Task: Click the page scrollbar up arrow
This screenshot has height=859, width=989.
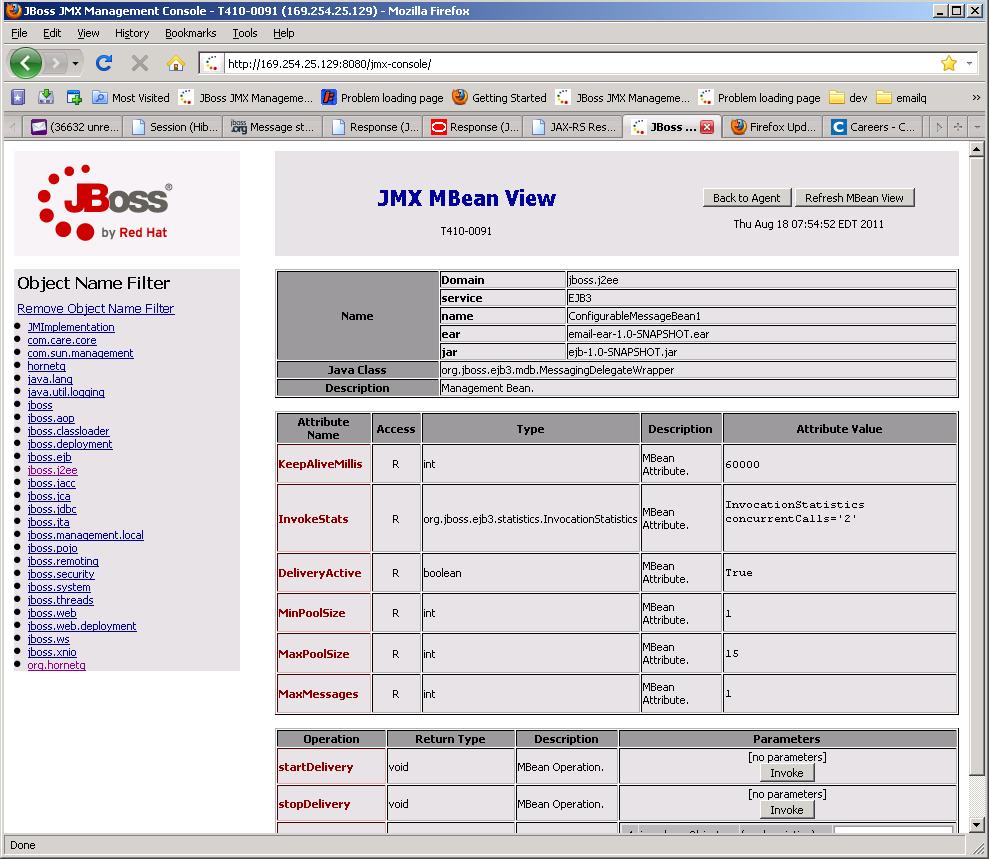Action: coord(976,149)
